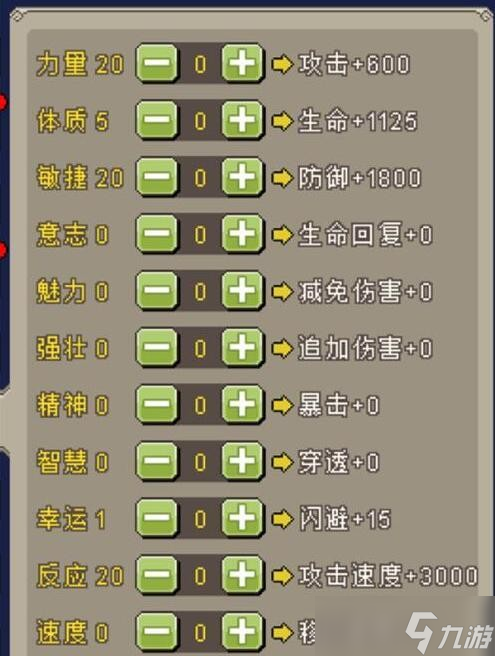Select the 意志 allocation value field
495x656 pixels.
[x=200, y=234]
